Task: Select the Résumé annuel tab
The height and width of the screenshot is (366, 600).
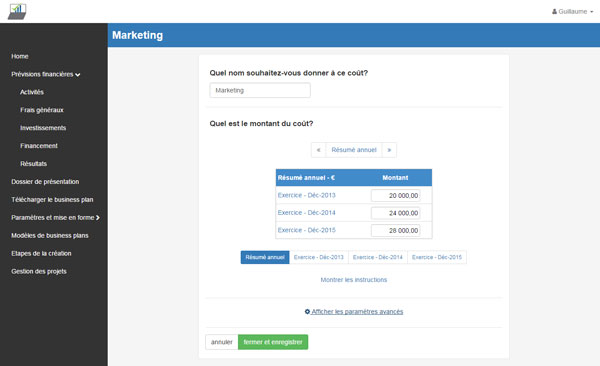Action: pos(265,257)
